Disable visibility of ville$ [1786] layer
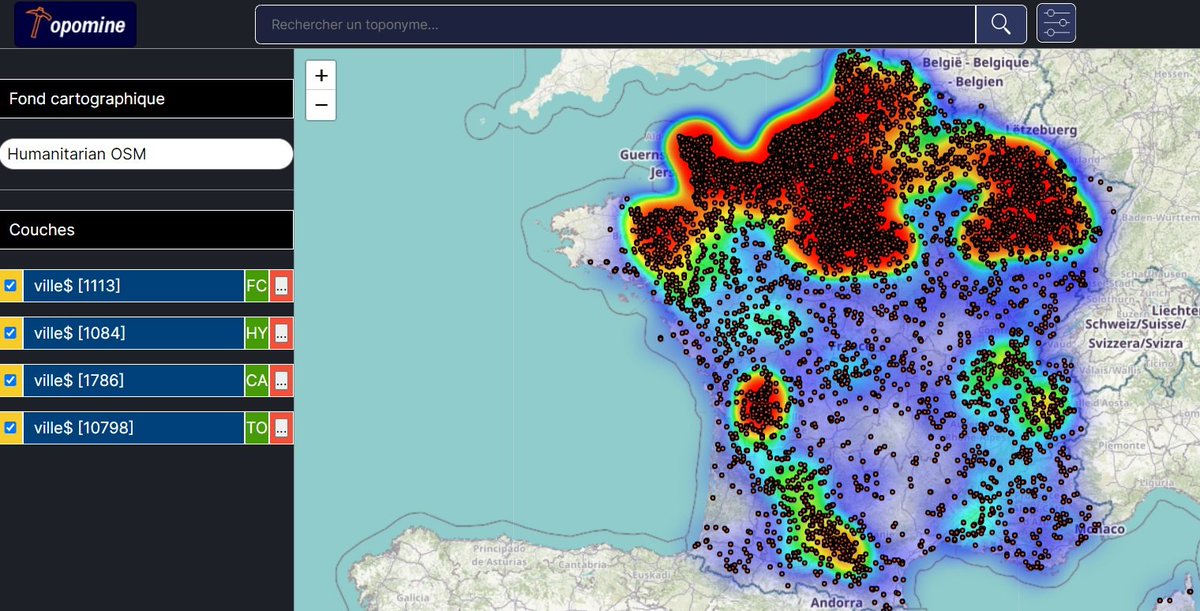Image resolution: width=1200 pixels, height=611 pixels. (11, 380)
